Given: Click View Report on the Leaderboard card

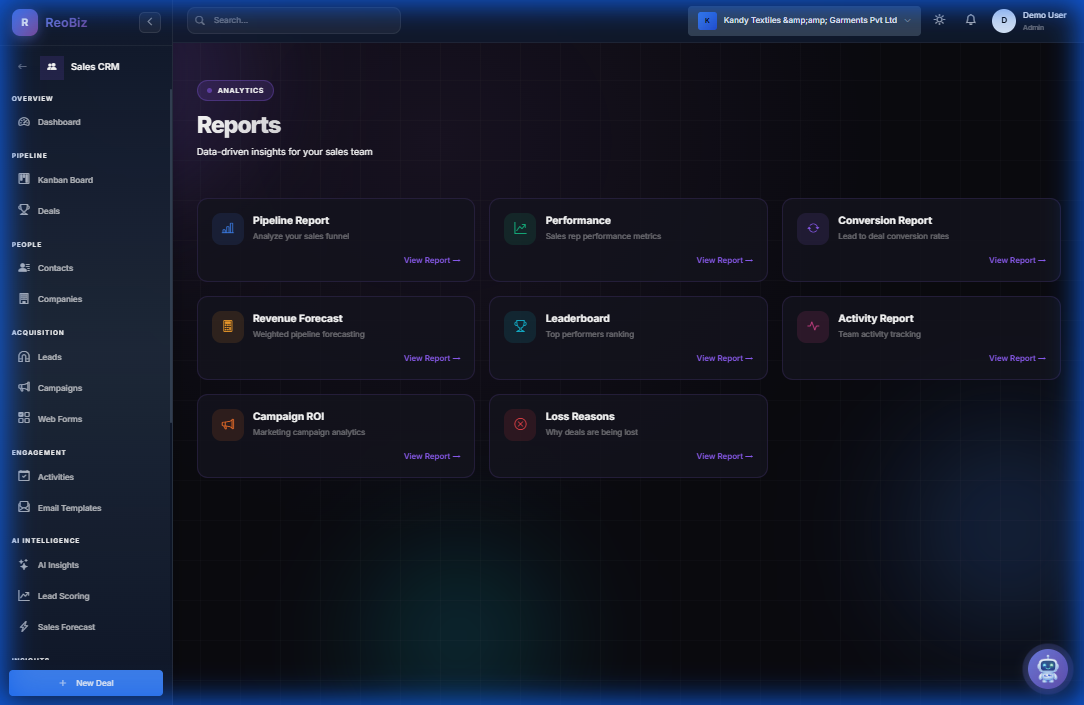Looking at the screenshot, I should [724, 358].
